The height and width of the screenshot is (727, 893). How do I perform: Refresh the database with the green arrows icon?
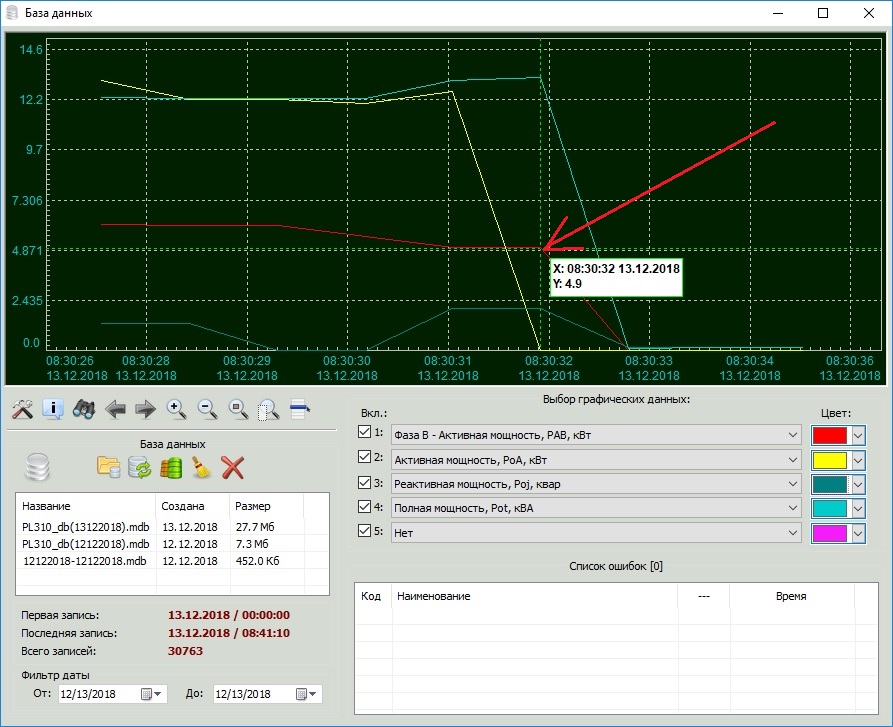[140, 467]
